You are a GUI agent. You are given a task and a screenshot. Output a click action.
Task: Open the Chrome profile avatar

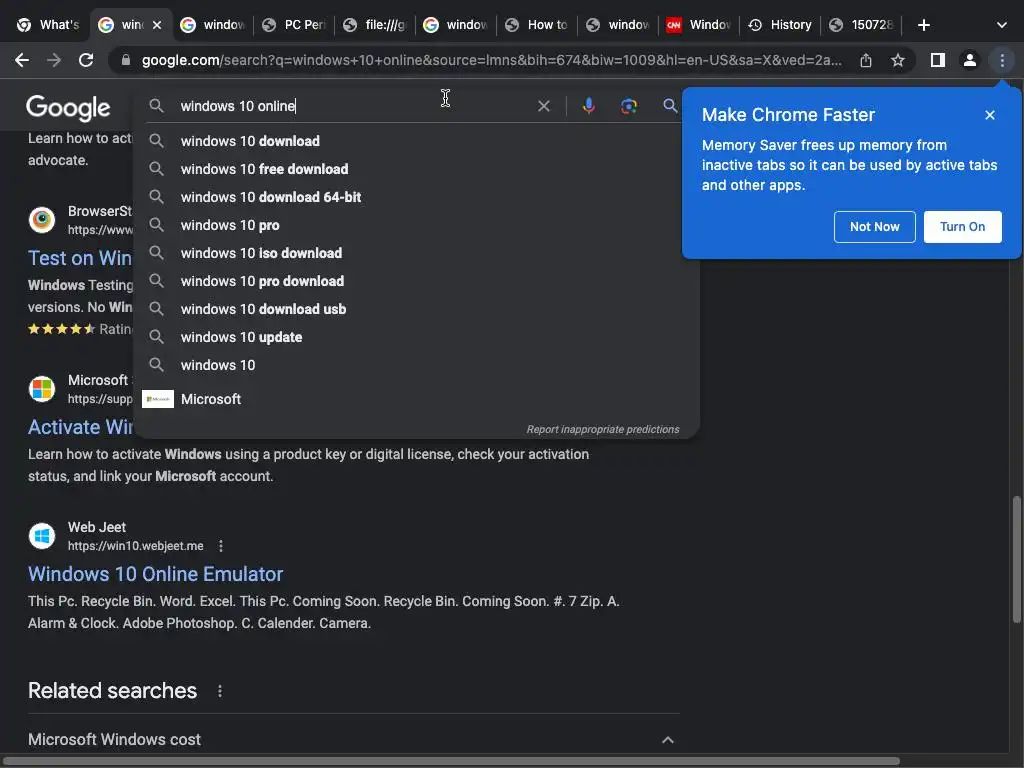click(x=970, y=60)
